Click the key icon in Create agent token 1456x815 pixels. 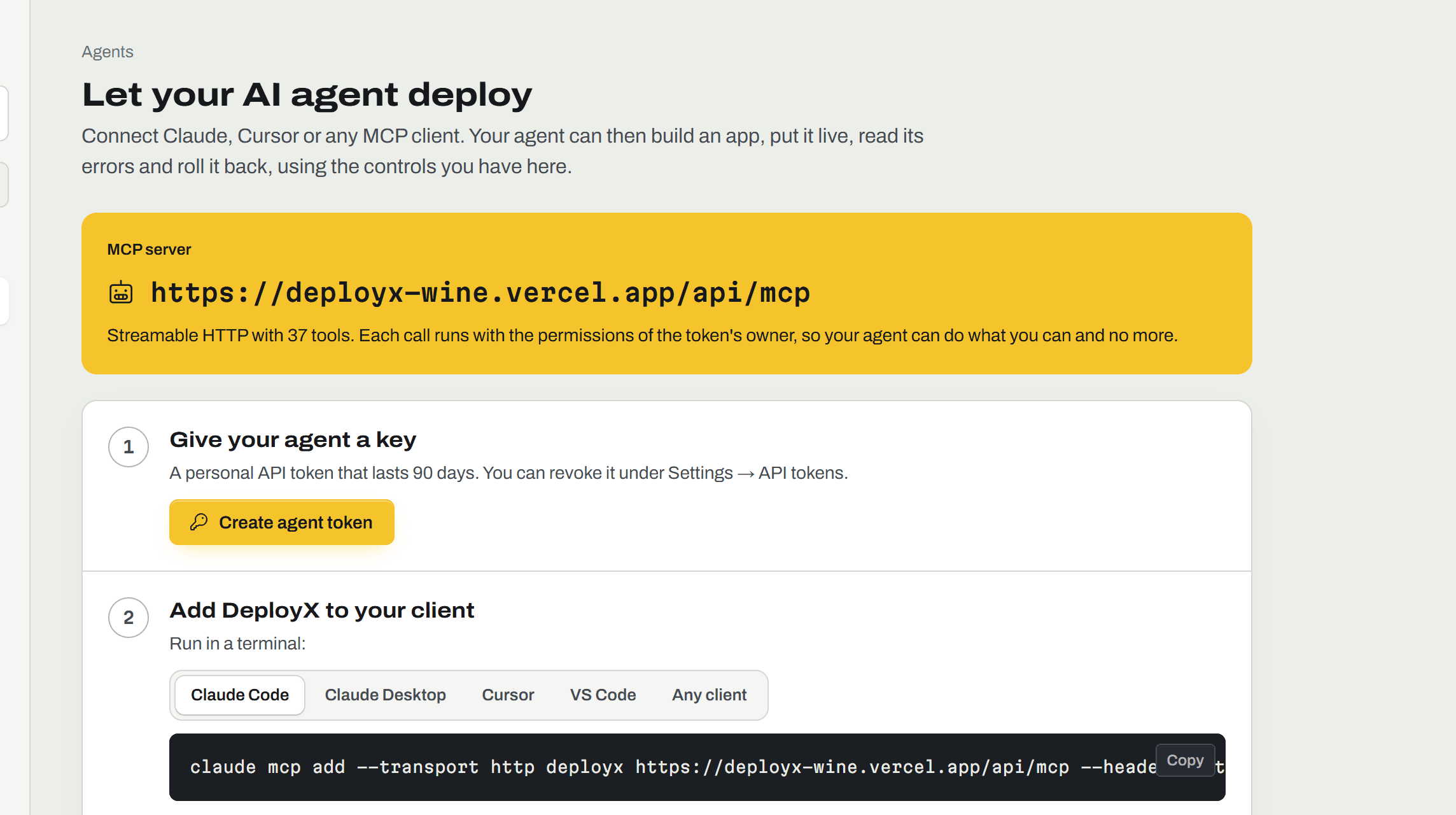click(x=199, y=522)
